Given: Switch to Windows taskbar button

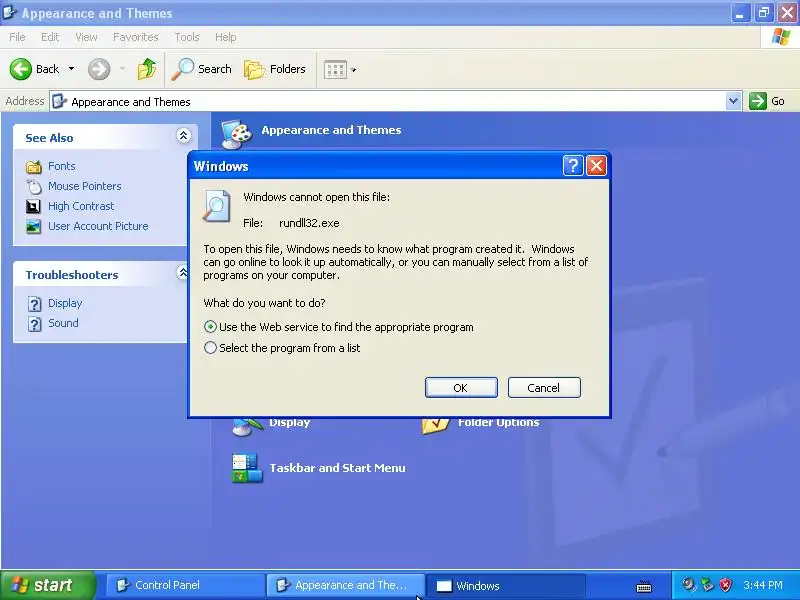Looking at the screenshot, I should (505, 585).
